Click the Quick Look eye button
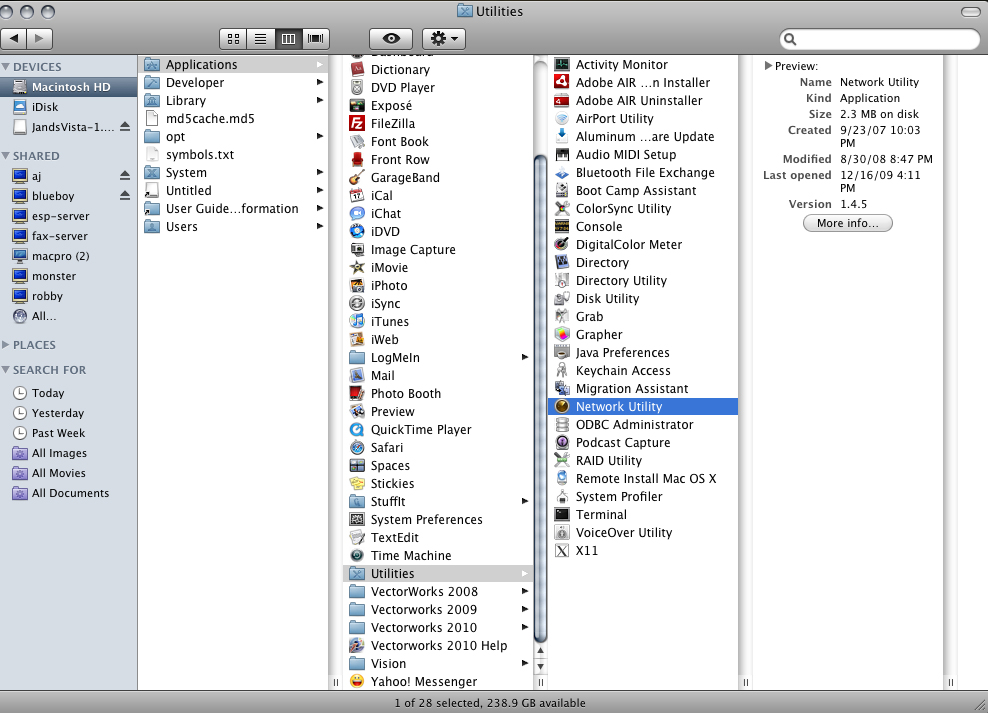988x713 pixels. (390, 39)
